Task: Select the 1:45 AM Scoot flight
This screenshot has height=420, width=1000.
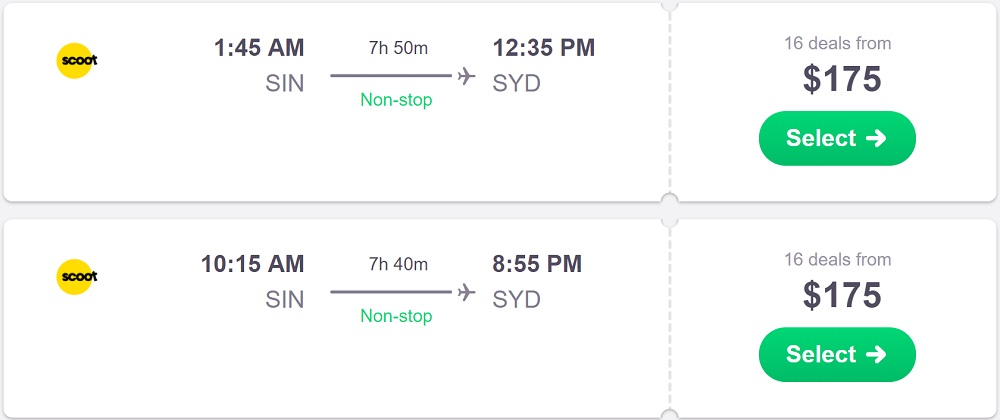Action: point(837,138)
